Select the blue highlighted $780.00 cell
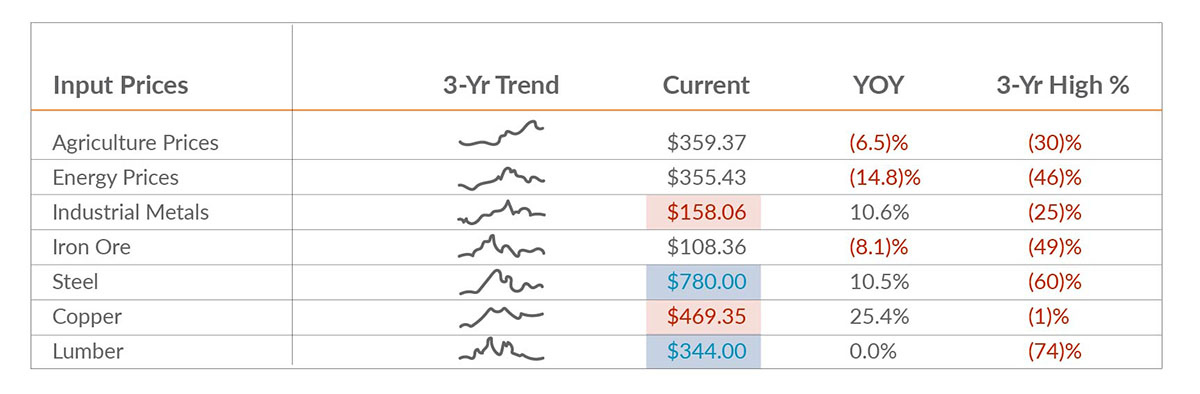 click(x=704, y=282)
